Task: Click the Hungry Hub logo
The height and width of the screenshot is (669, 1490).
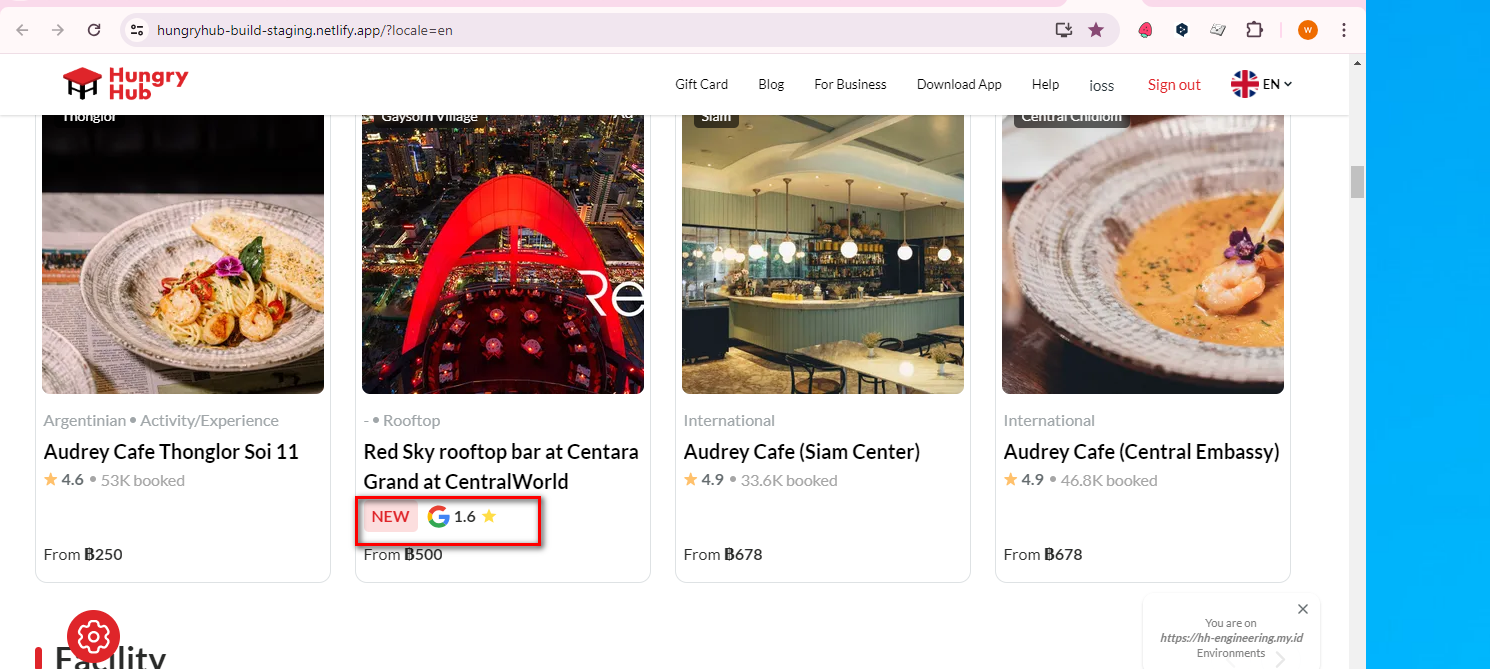Action: pos(125,84)
